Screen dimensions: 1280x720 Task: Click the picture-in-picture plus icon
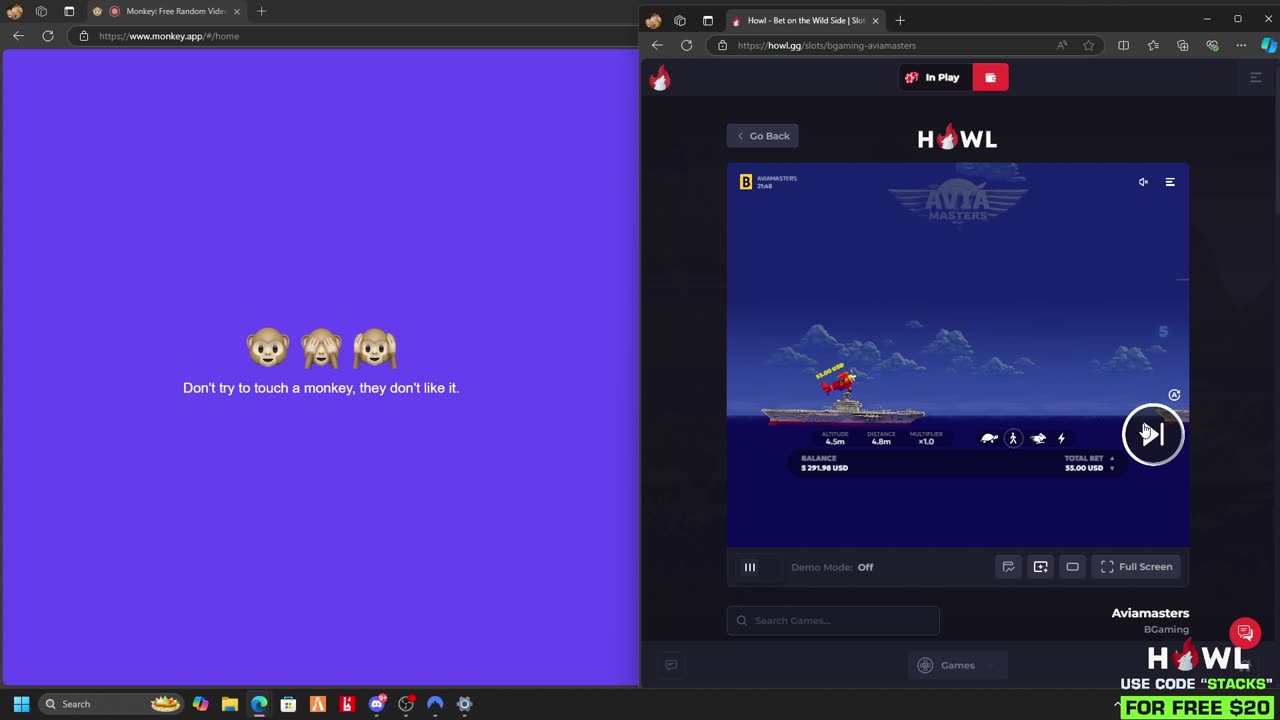[x=1040, y=567]
